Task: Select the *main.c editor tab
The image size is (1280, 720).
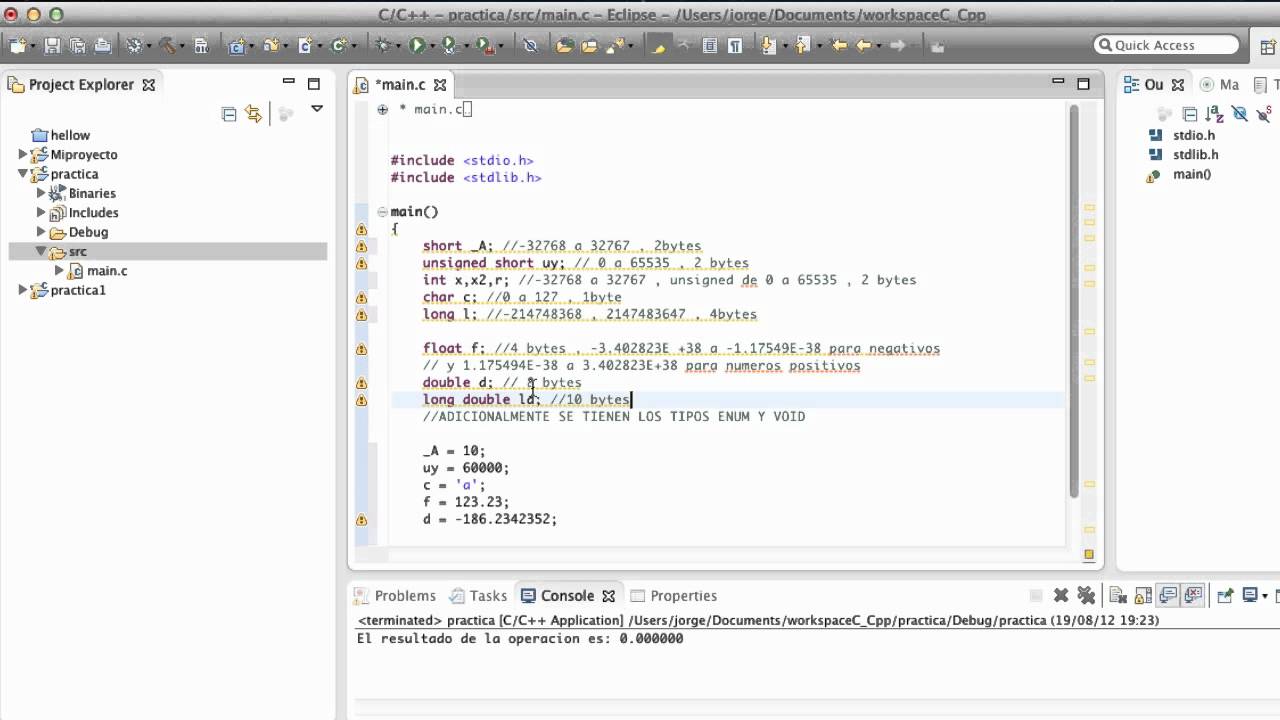Action: 401,85
